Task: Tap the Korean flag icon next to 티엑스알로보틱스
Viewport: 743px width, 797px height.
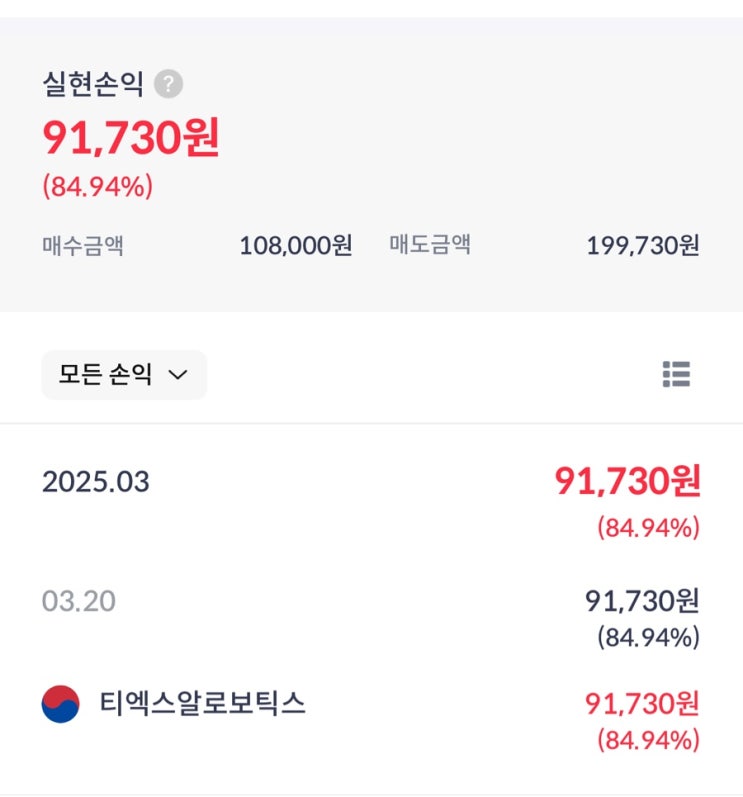Action: pyautogui.click(x=60, y=704)
